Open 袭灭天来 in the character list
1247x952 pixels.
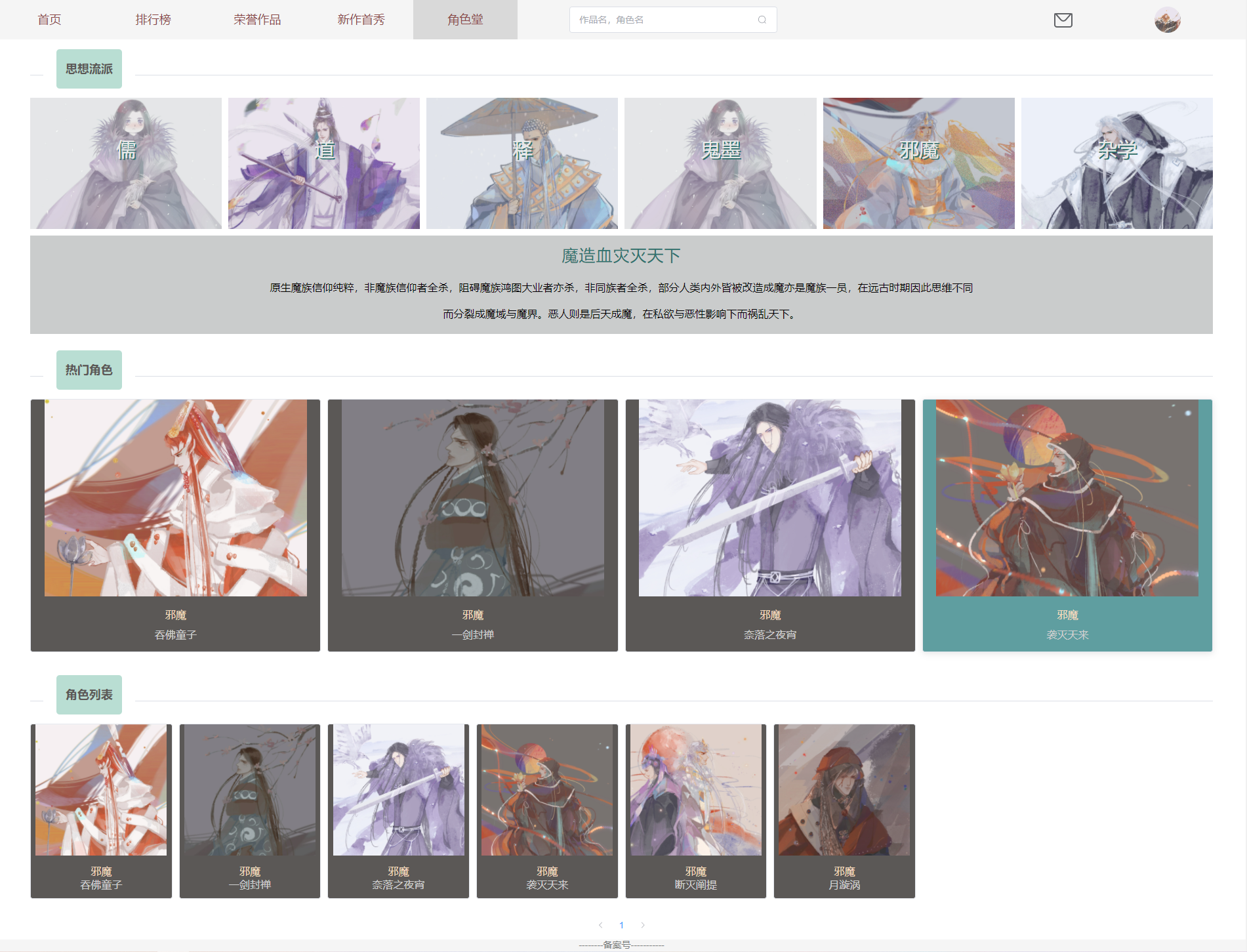point(547,811)
